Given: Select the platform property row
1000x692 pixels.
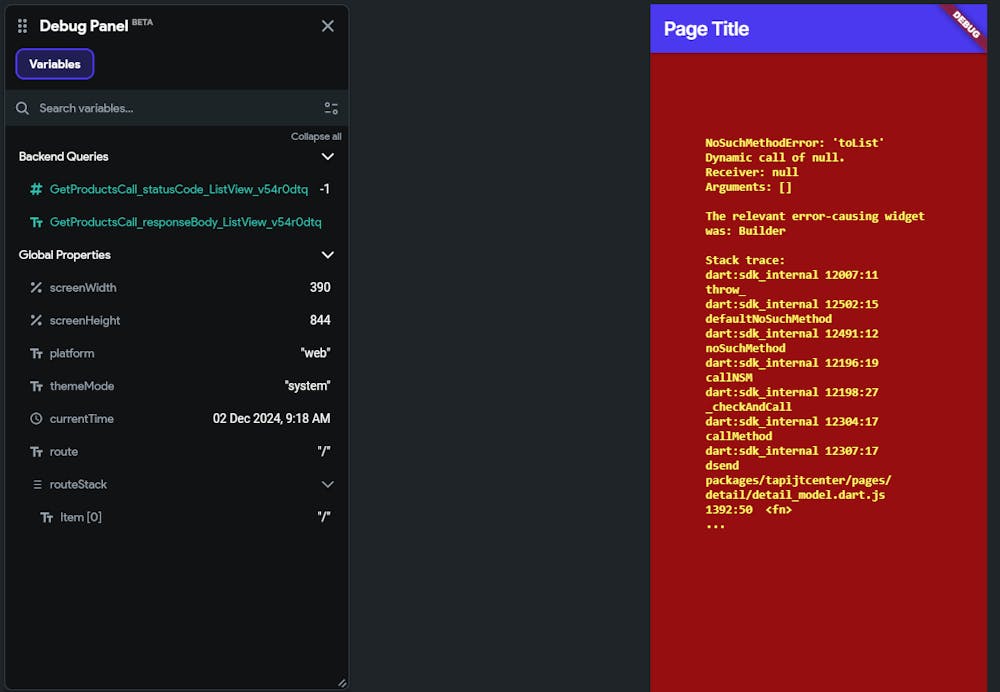Looking at the screenshot, I should click(177, 353).
